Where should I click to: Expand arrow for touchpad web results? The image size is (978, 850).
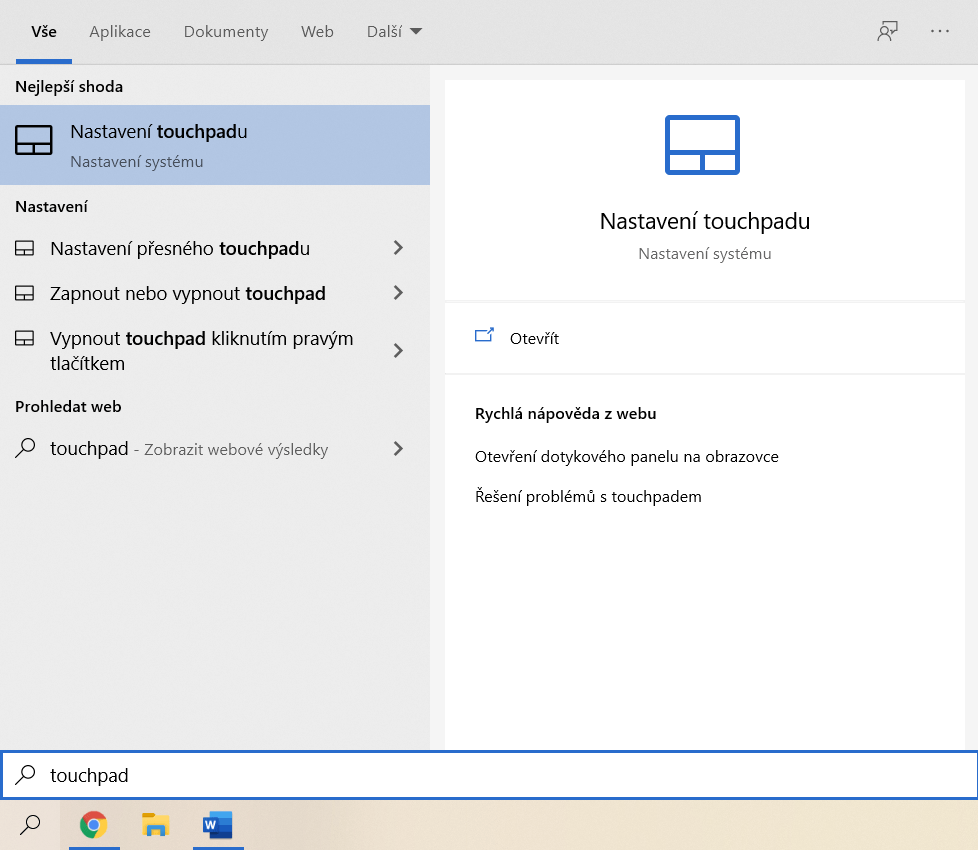(398, 448)
